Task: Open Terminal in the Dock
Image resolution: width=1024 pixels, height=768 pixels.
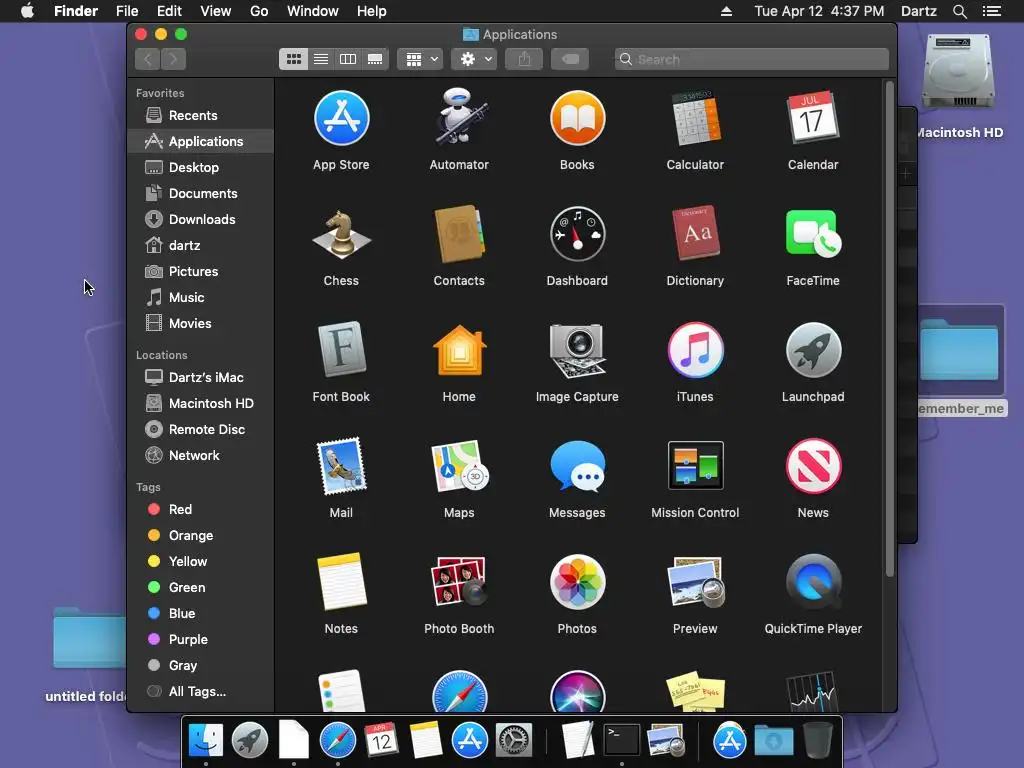Action: pos(621,741)
